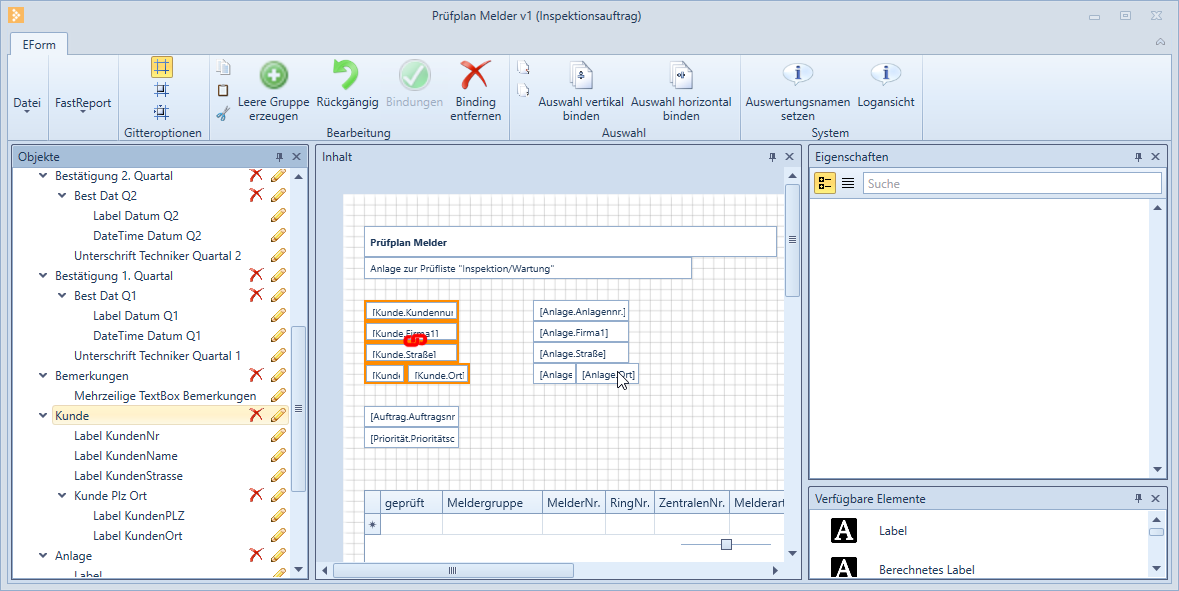
Task: Click Auswahl vertikal binden icon
Action: [580, 76]
